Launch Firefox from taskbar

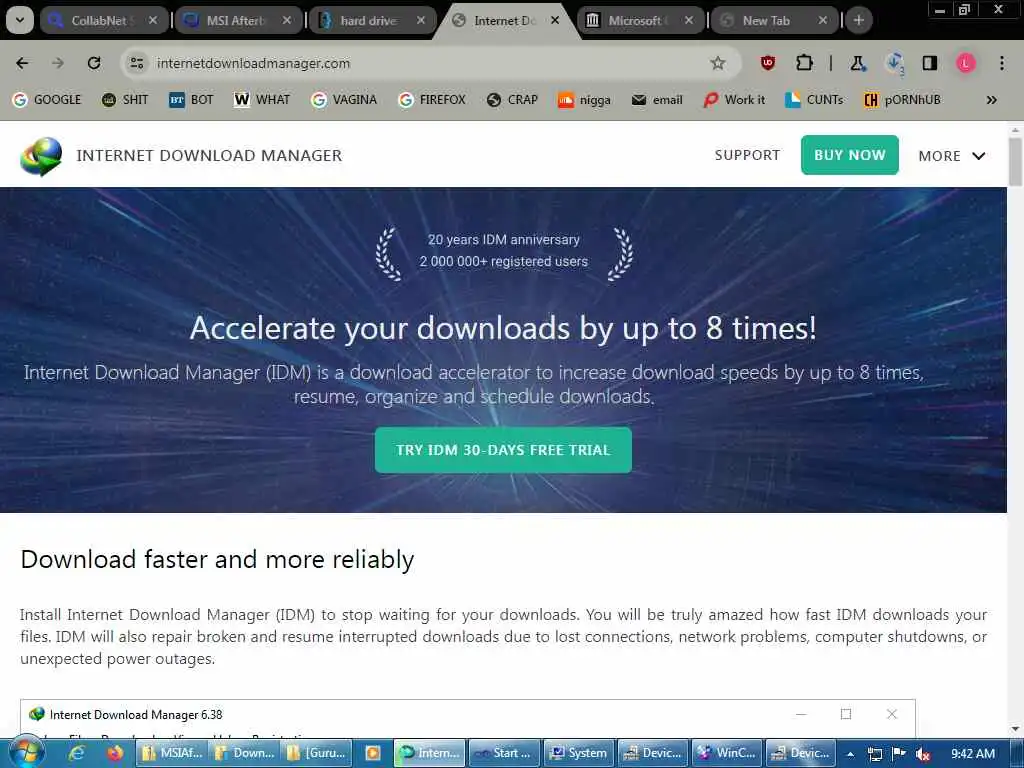(115, 753)
